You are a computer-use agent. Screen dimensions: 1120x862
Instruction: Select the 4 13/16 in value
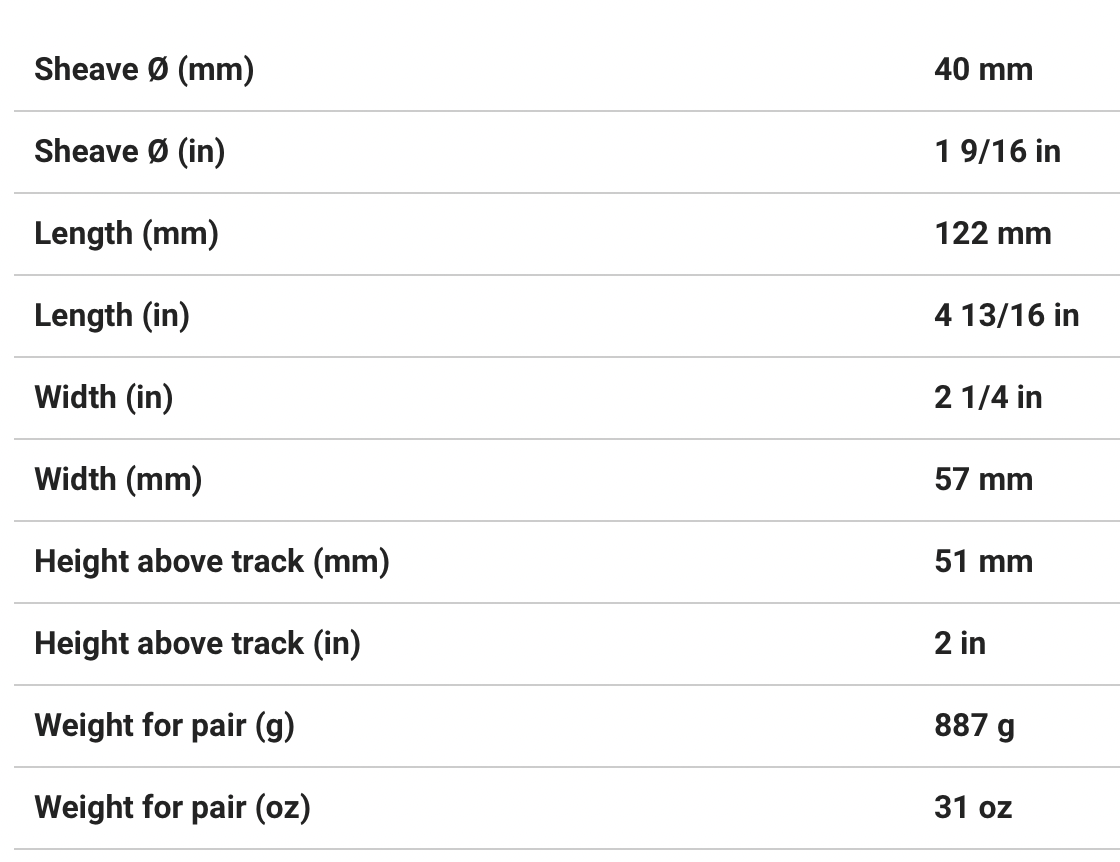tap(1006, 316)
